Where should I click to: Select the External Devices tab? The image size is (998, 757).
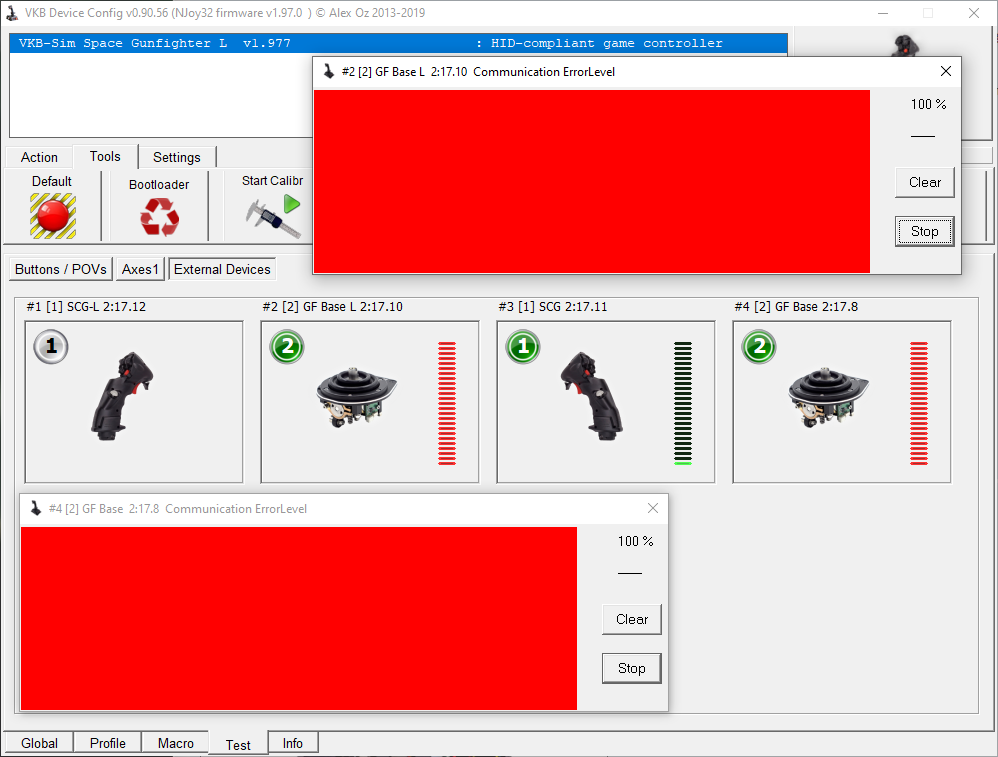222,269
